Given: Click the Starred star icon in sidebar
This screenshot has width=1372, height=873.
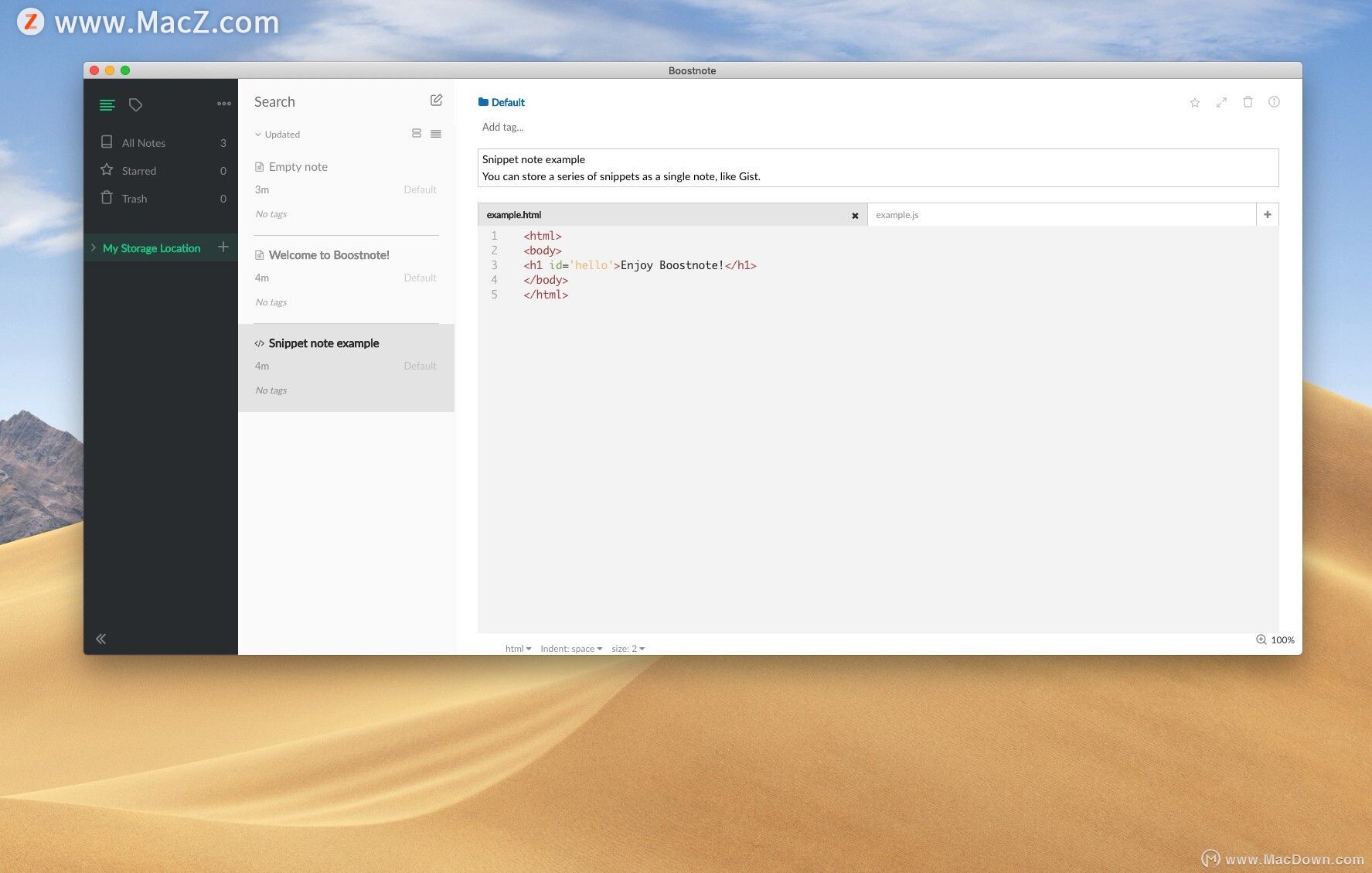Looking at the screenshot, I should point(107,169).
